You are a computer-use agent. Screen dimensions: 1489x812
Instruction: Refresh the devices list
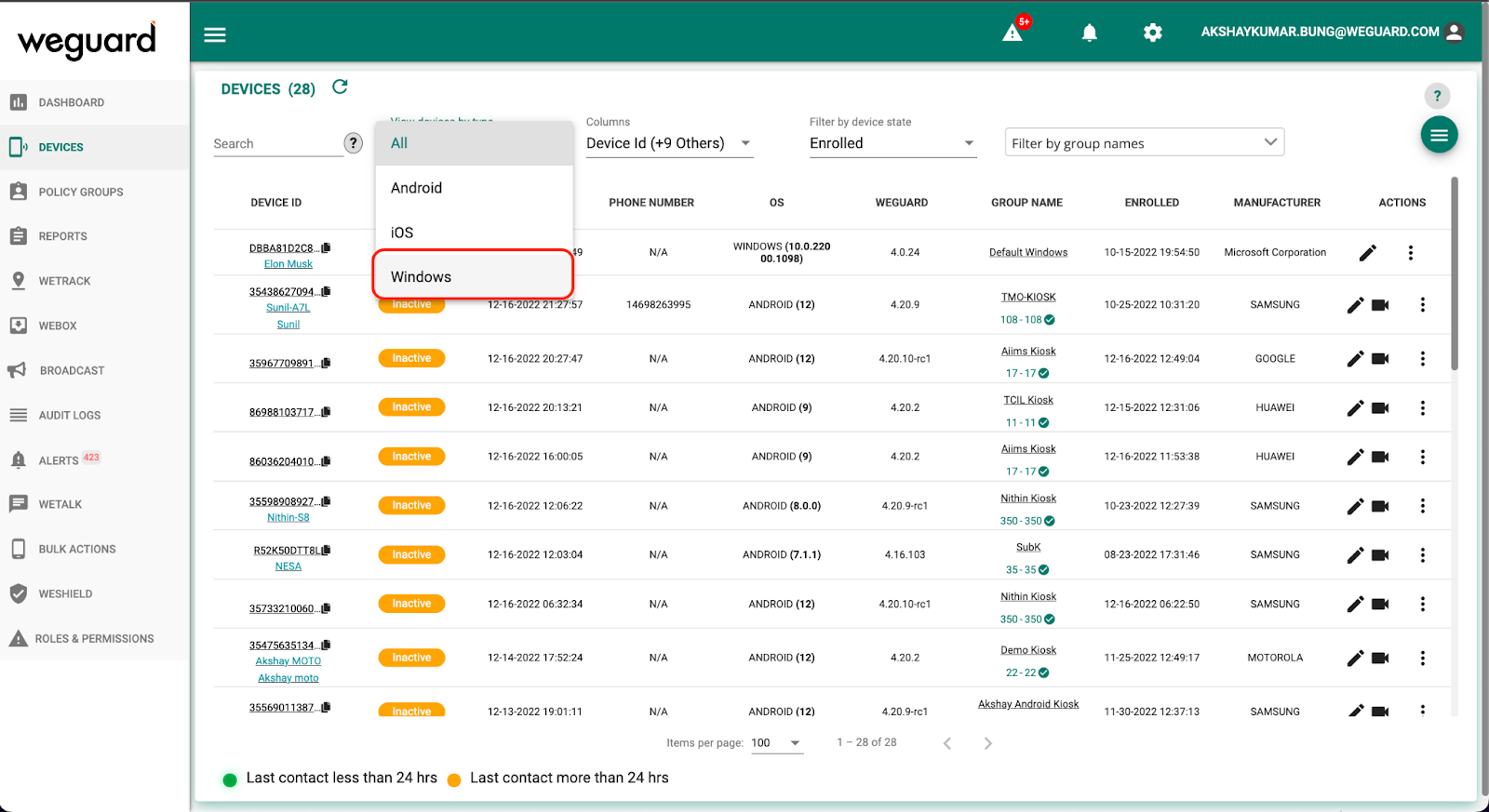click(x=341, y=87)
